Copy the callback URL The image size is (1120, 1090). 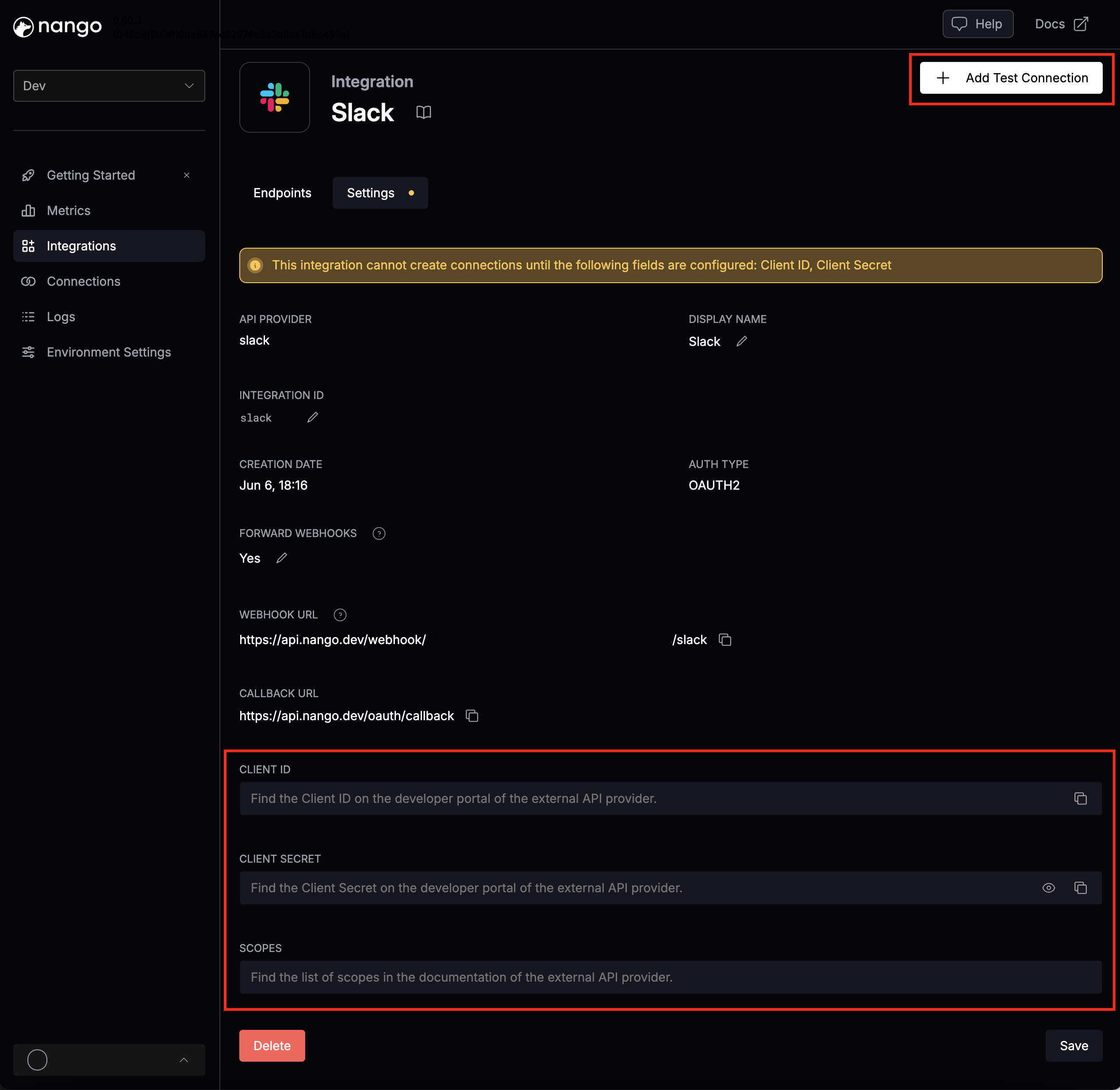click(x=472, y=716)
